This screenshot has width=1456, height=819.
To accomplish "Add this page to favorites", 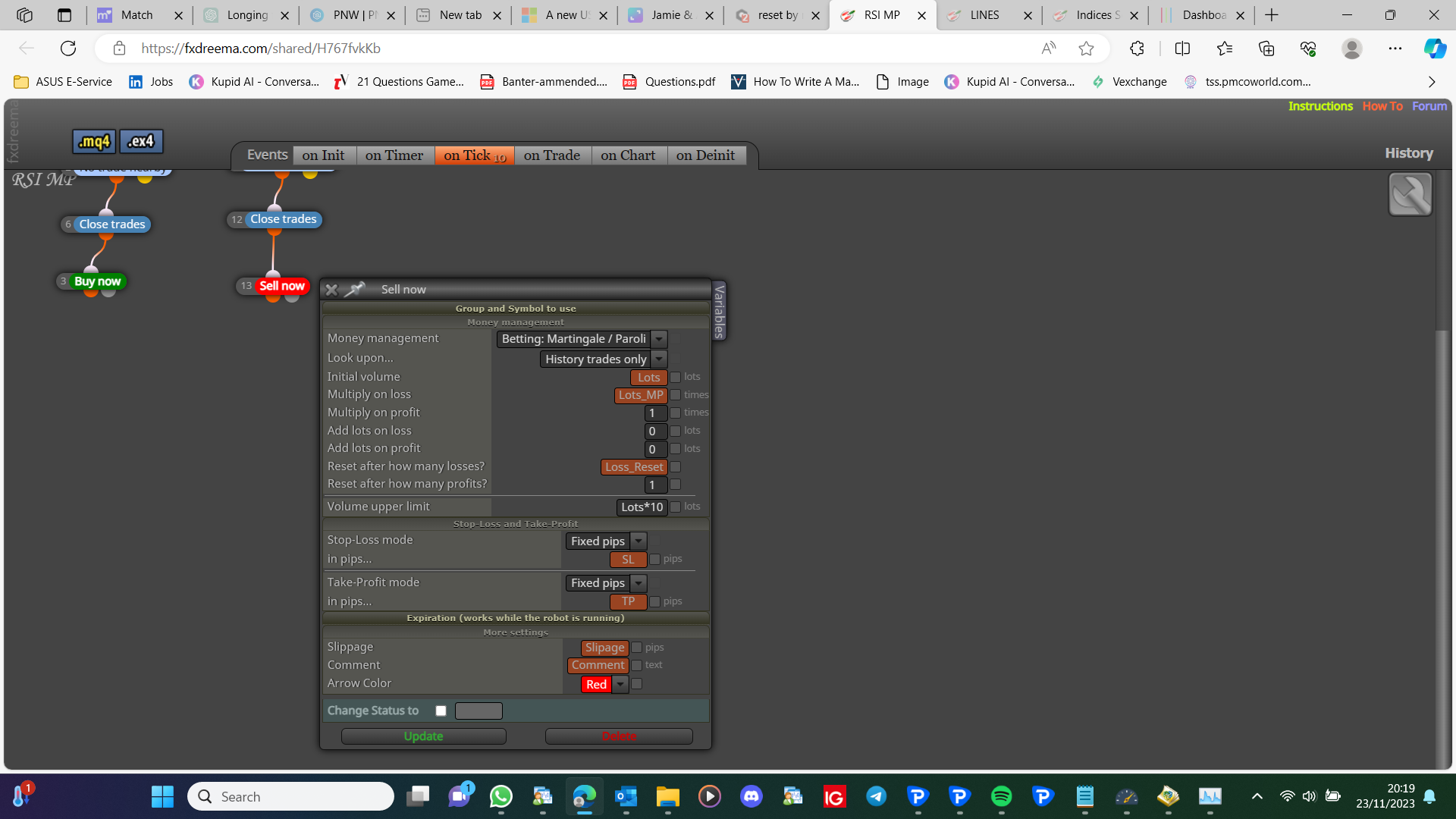I will [x=1086, y=49].
